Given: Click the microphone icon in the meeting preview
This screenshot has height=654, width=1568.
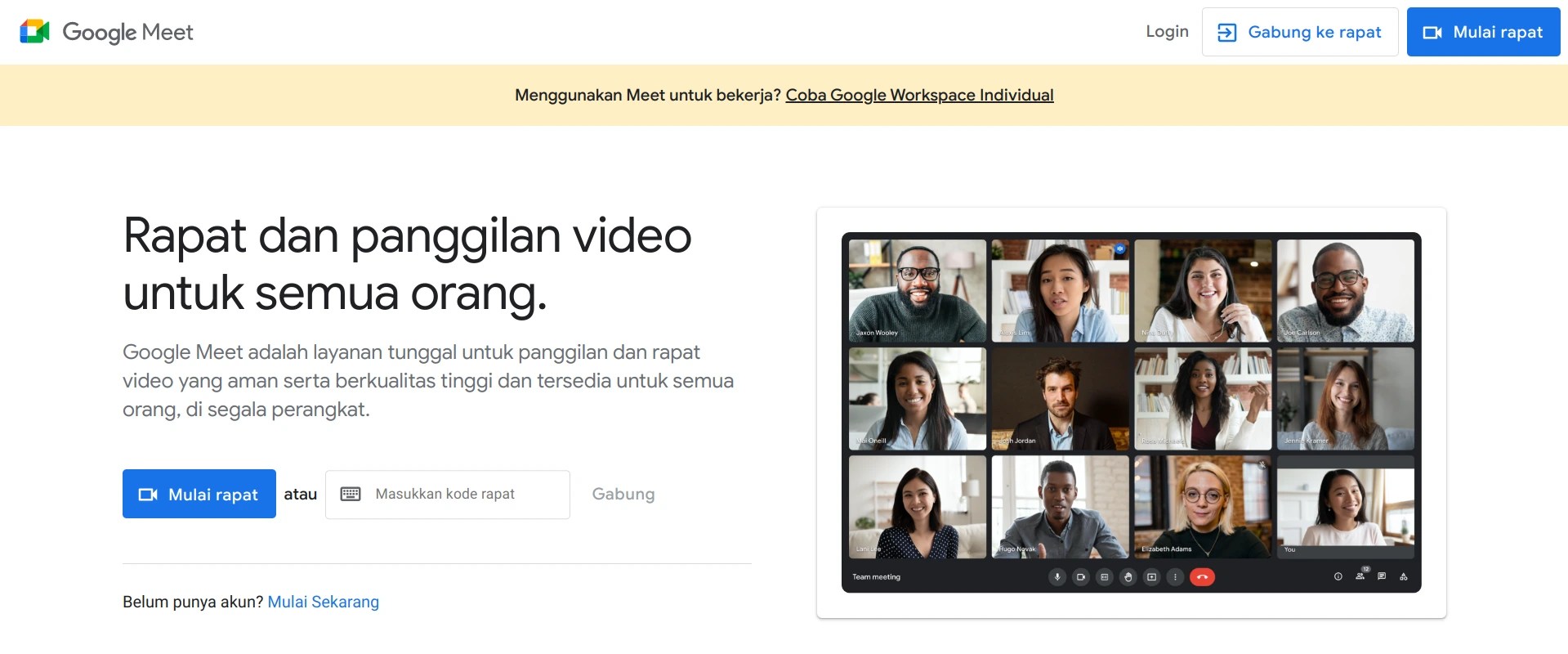Looking at the screenshot, I should (x=1057, y=577).
